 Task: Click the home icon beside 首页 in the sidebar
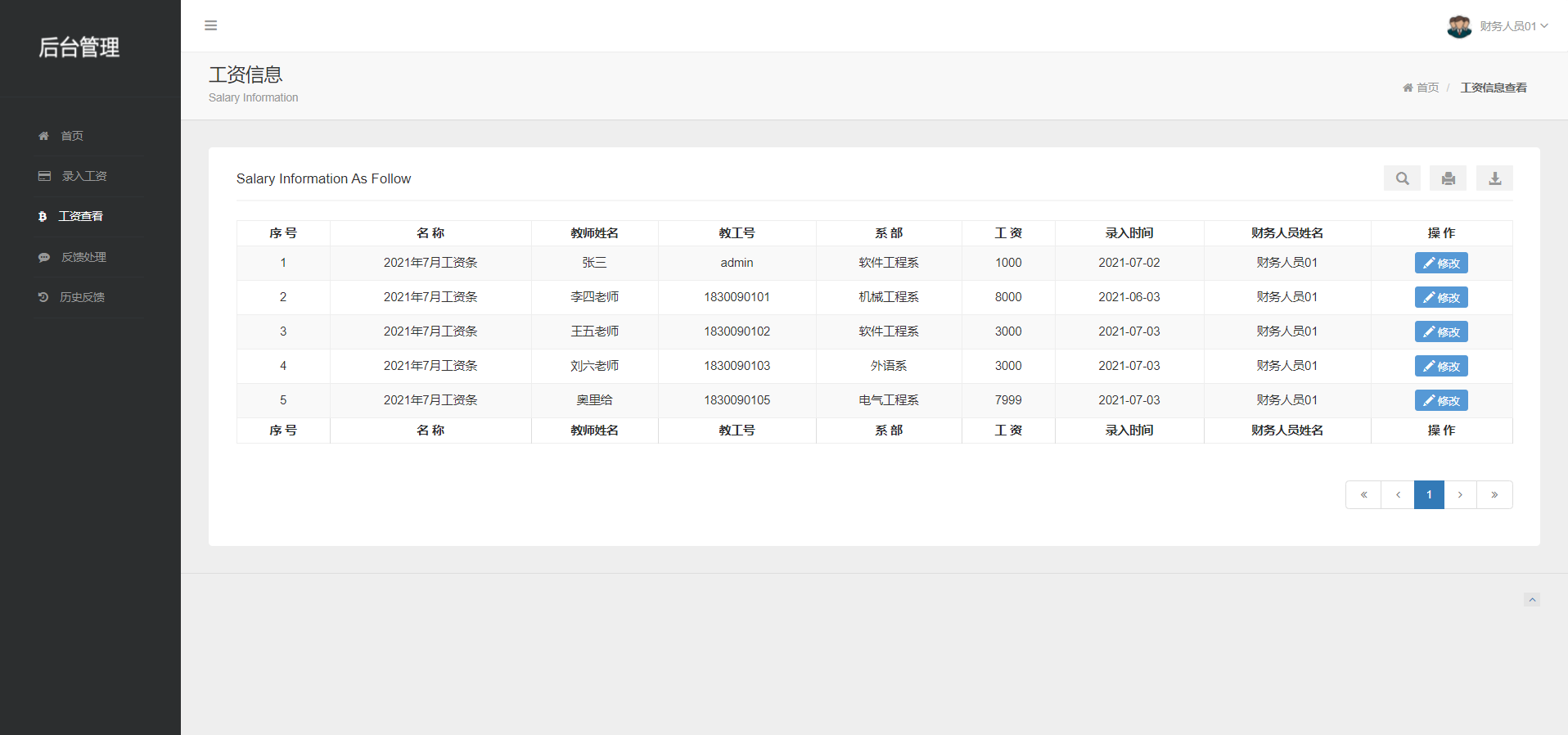43,136
